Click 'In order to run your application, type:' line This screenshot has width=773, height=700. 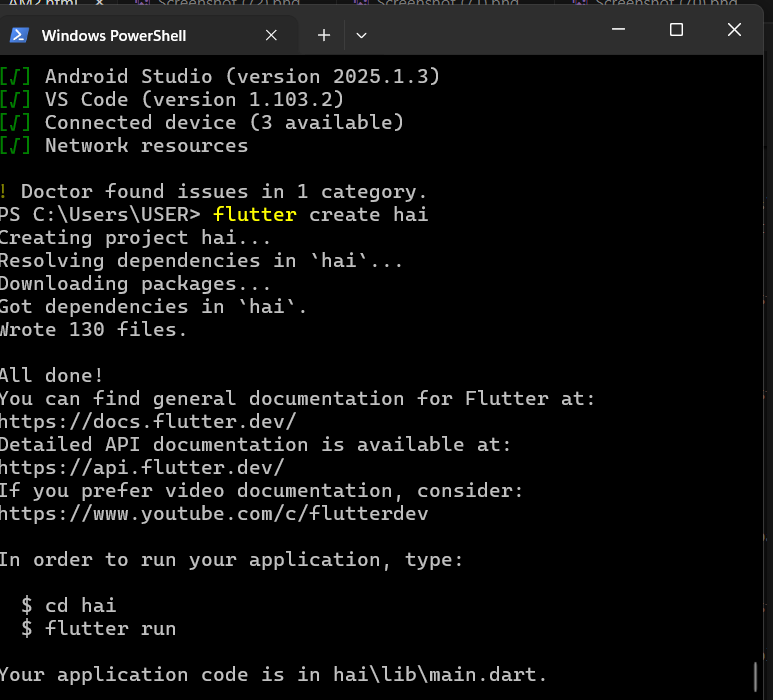click(231, 560)
